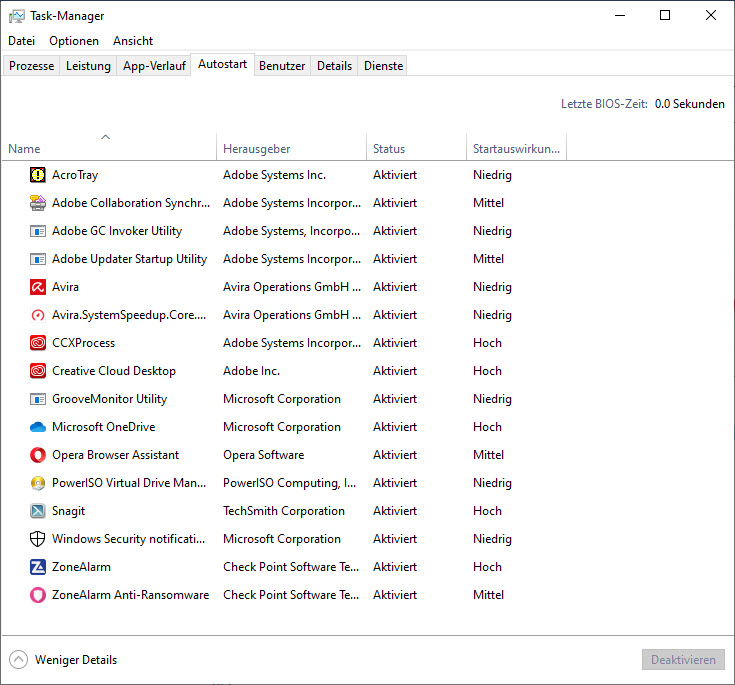The height and width of the screenshot is (685, 735).
Task: Click the Adobe Updater Startup Utility icon
Action: (x=38, y=259)
